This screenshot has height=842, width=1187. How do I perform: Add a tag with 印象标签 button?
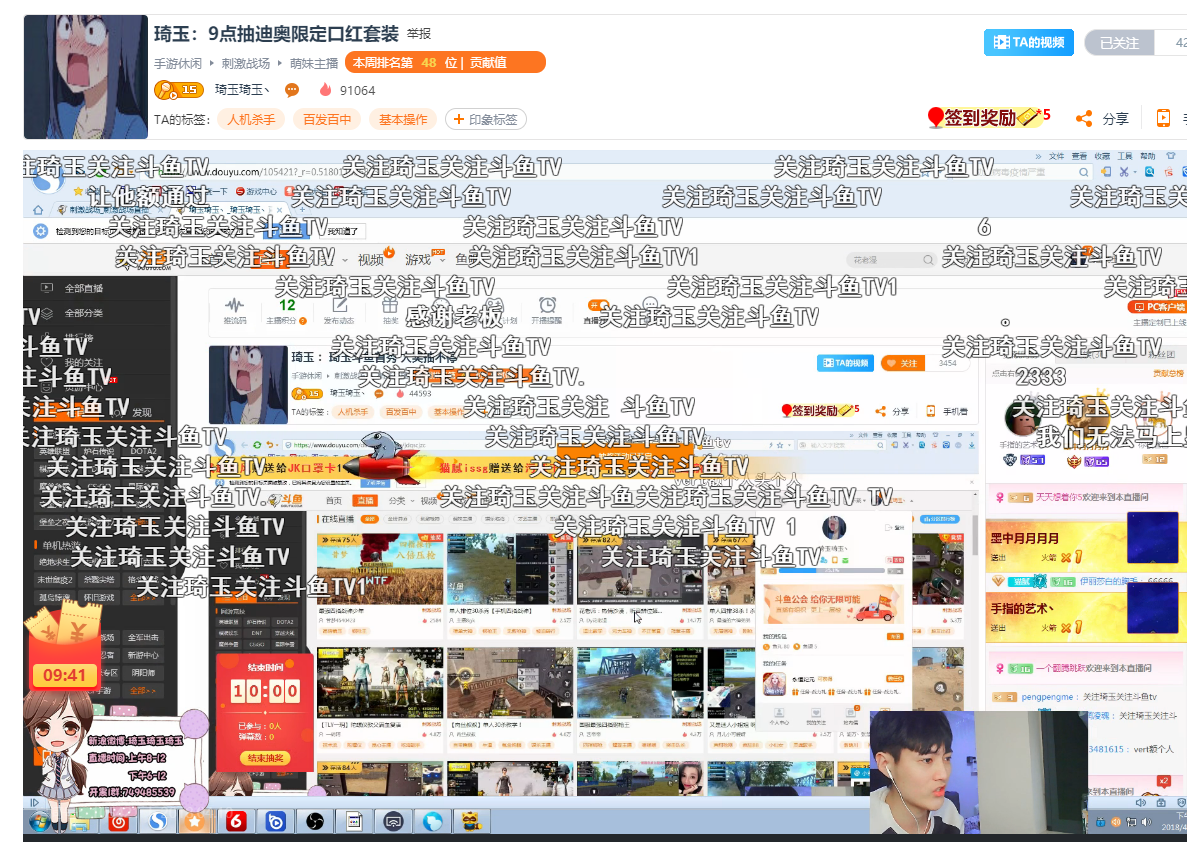tap(485, 120)
